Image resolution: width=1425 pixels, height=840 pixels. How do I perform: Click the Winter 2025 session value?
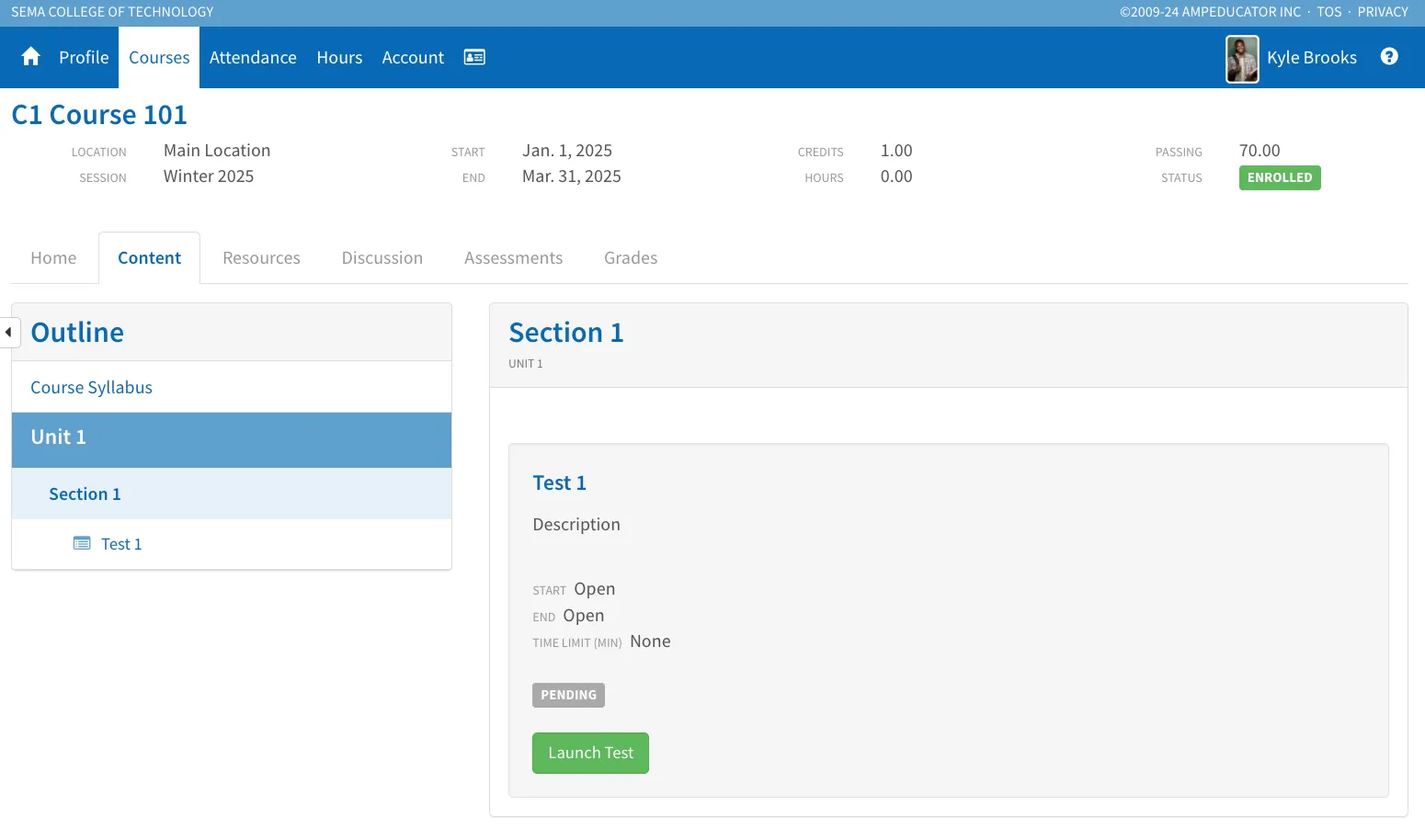[209, 176]
